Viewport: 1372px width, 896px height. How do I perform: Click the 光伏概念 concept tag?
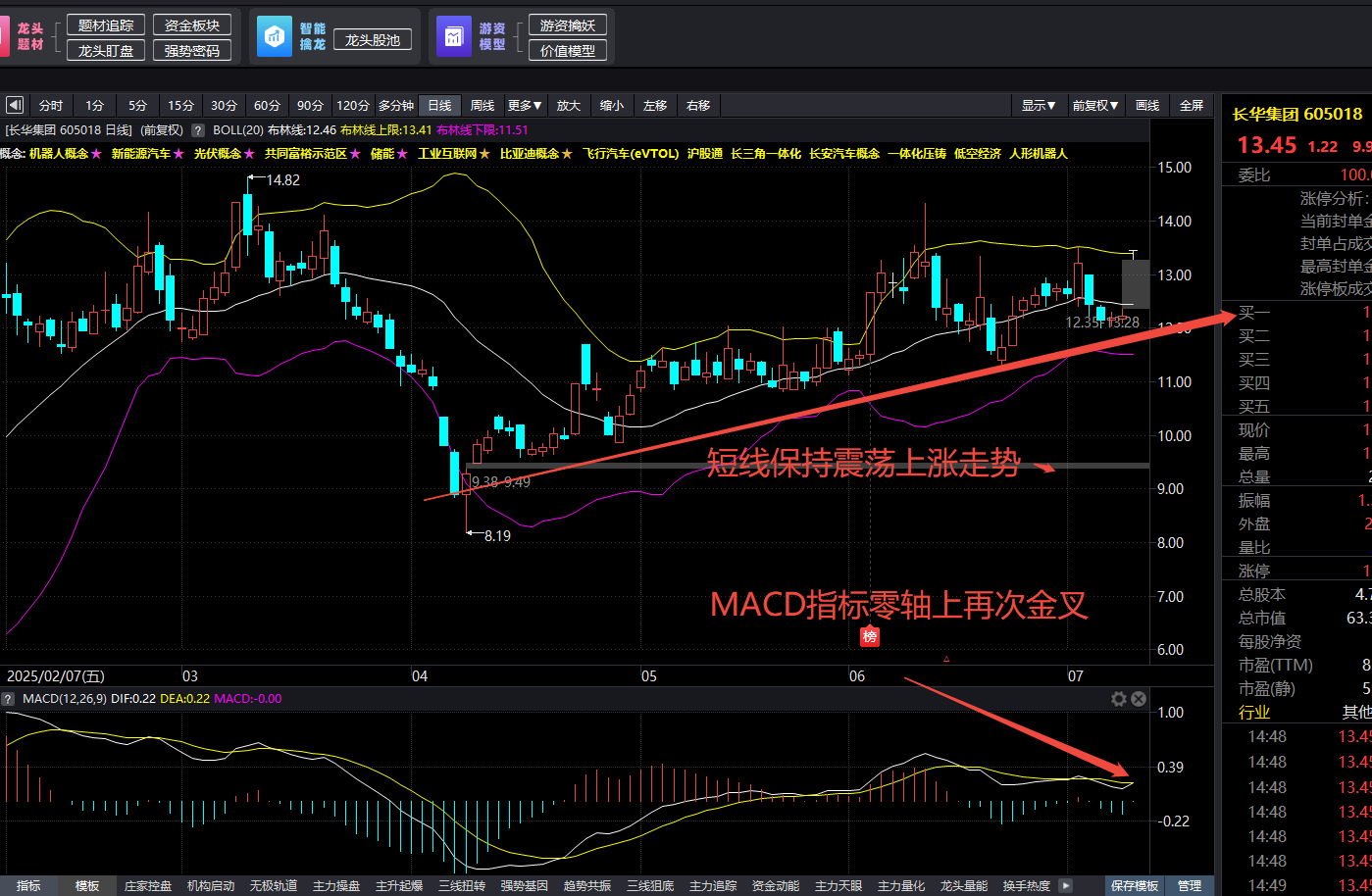tap(218, 154)
